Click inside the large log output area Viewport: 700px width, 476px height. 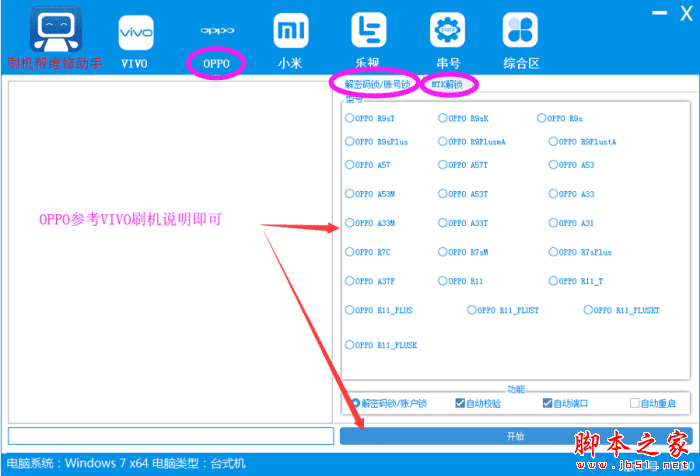(170, 252)
